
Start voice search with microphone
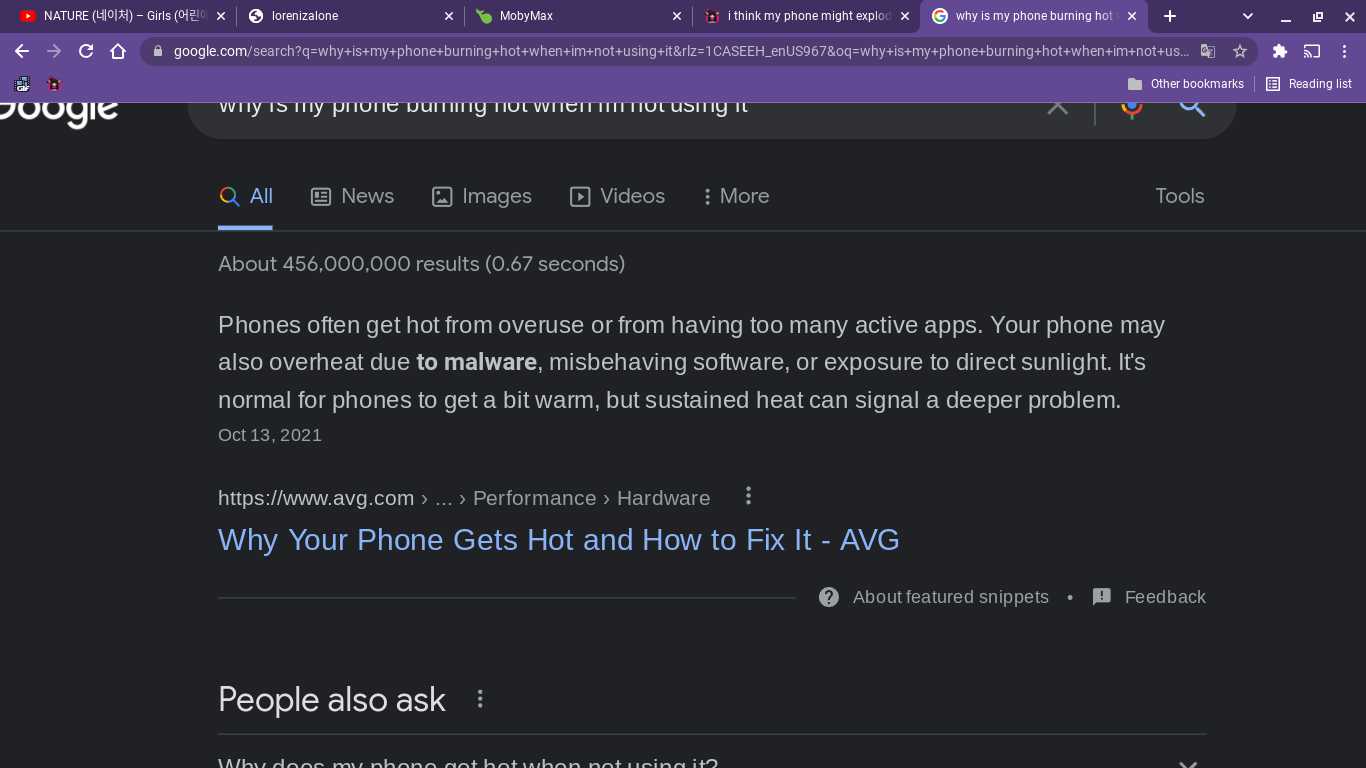[1131, 106]
